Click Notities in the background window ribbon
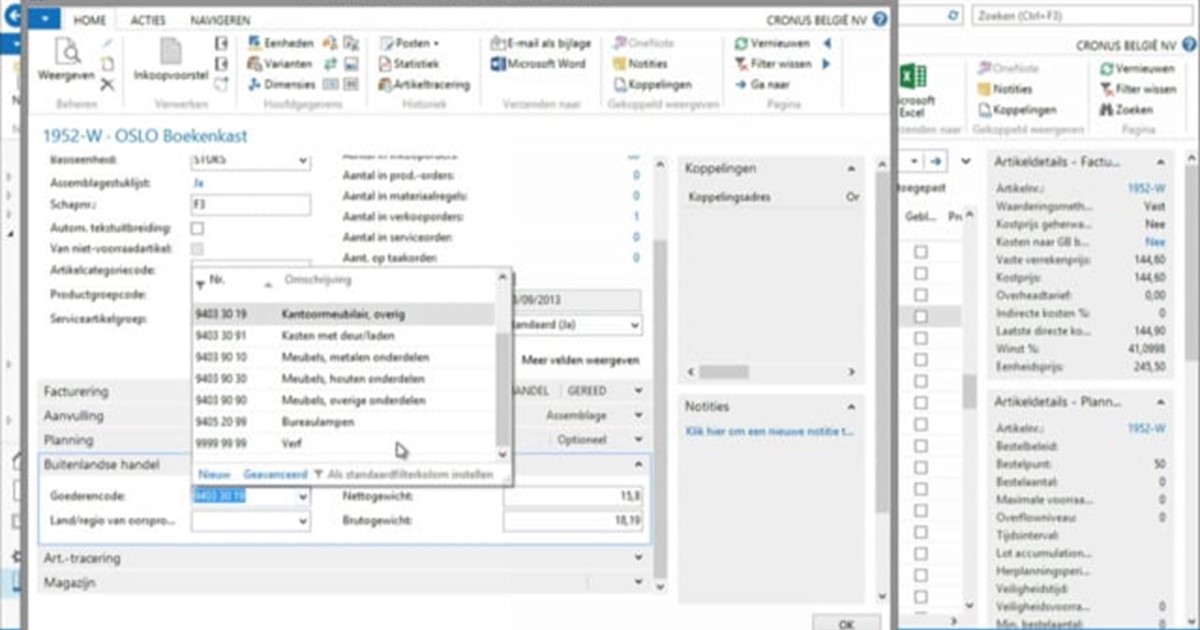 coord(1005,89)
